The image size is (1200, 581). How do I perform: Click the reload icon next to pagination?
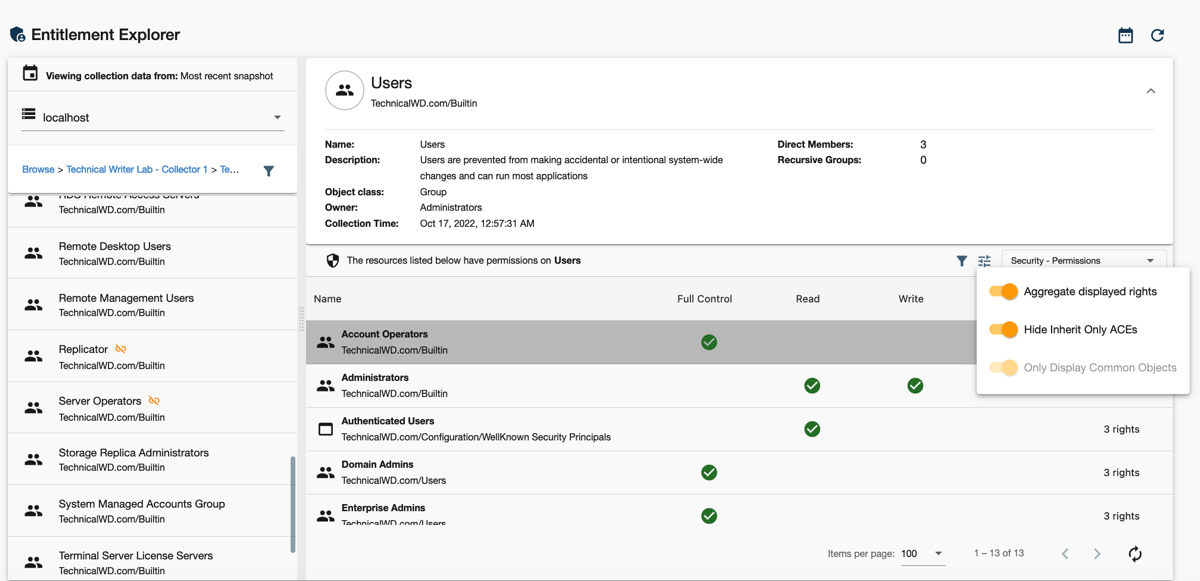[x=1135, y=554]
